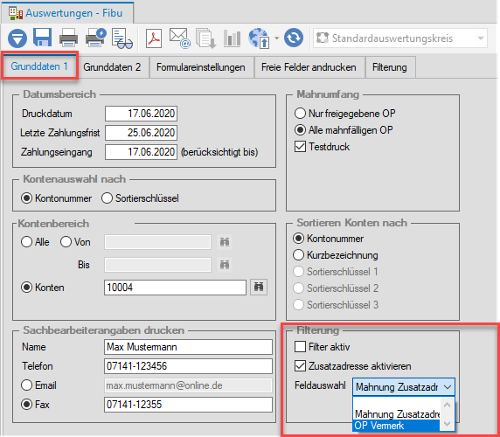Click the Auswertungen - Fibu window tab
Viewport: 500px width, 437px height.
pyautogui.click(x=67, y=13)
